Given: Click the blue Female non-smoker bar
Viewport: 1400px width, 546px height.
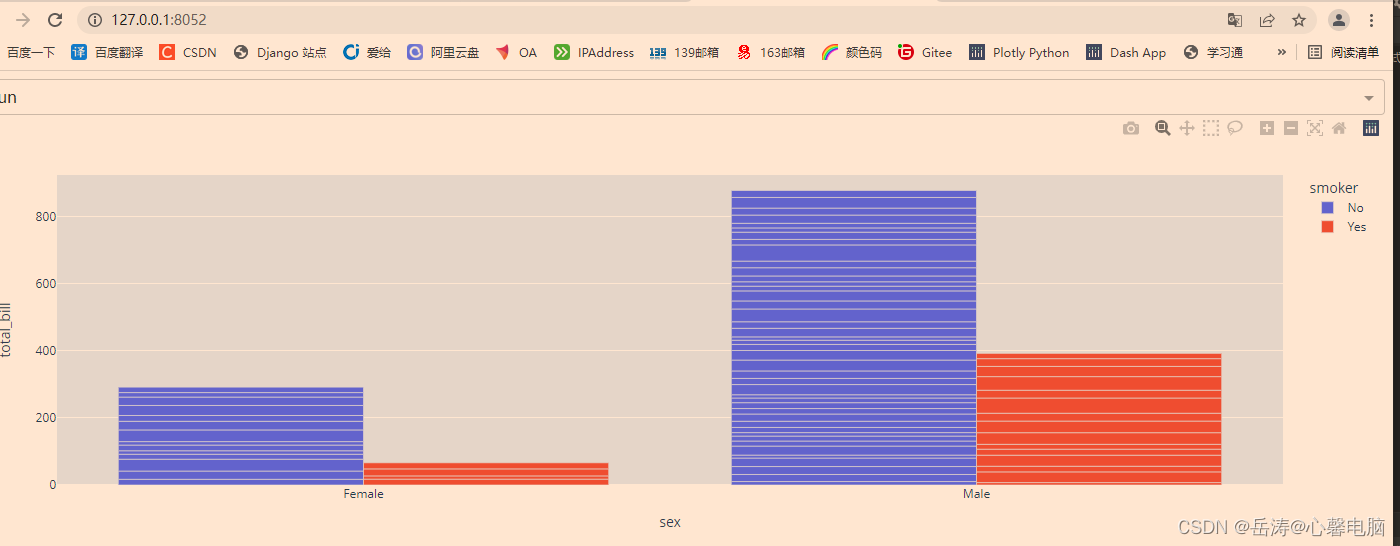Looking at the screenshot, I should 241,436.
